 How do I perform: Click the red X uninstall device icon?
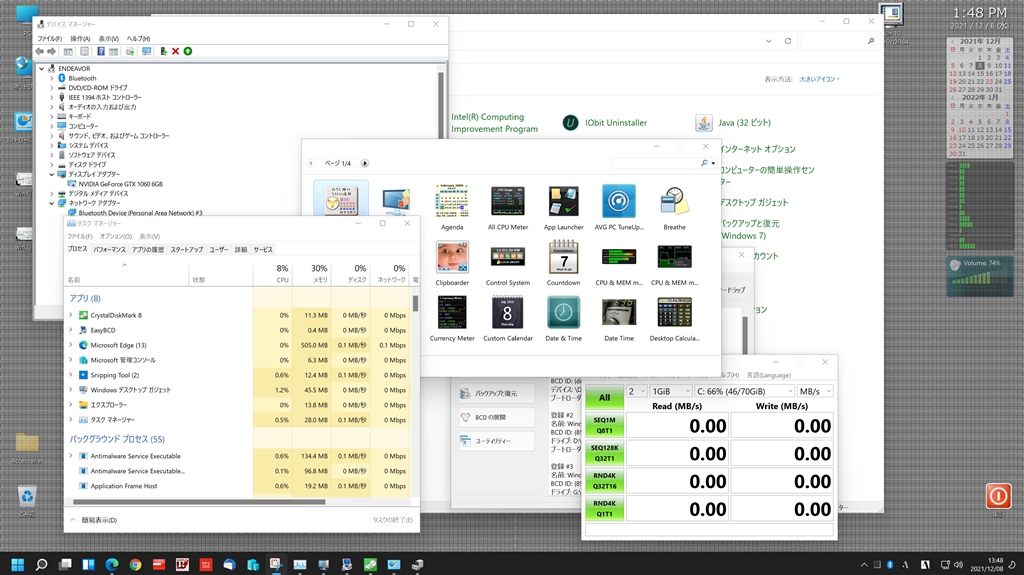[x=175, y=51]
